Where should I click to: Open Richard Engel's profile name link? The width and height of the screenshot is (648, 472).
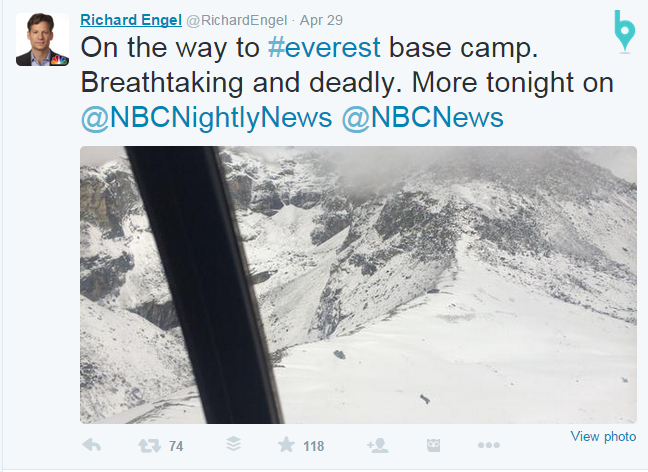(x=128, y=19)
